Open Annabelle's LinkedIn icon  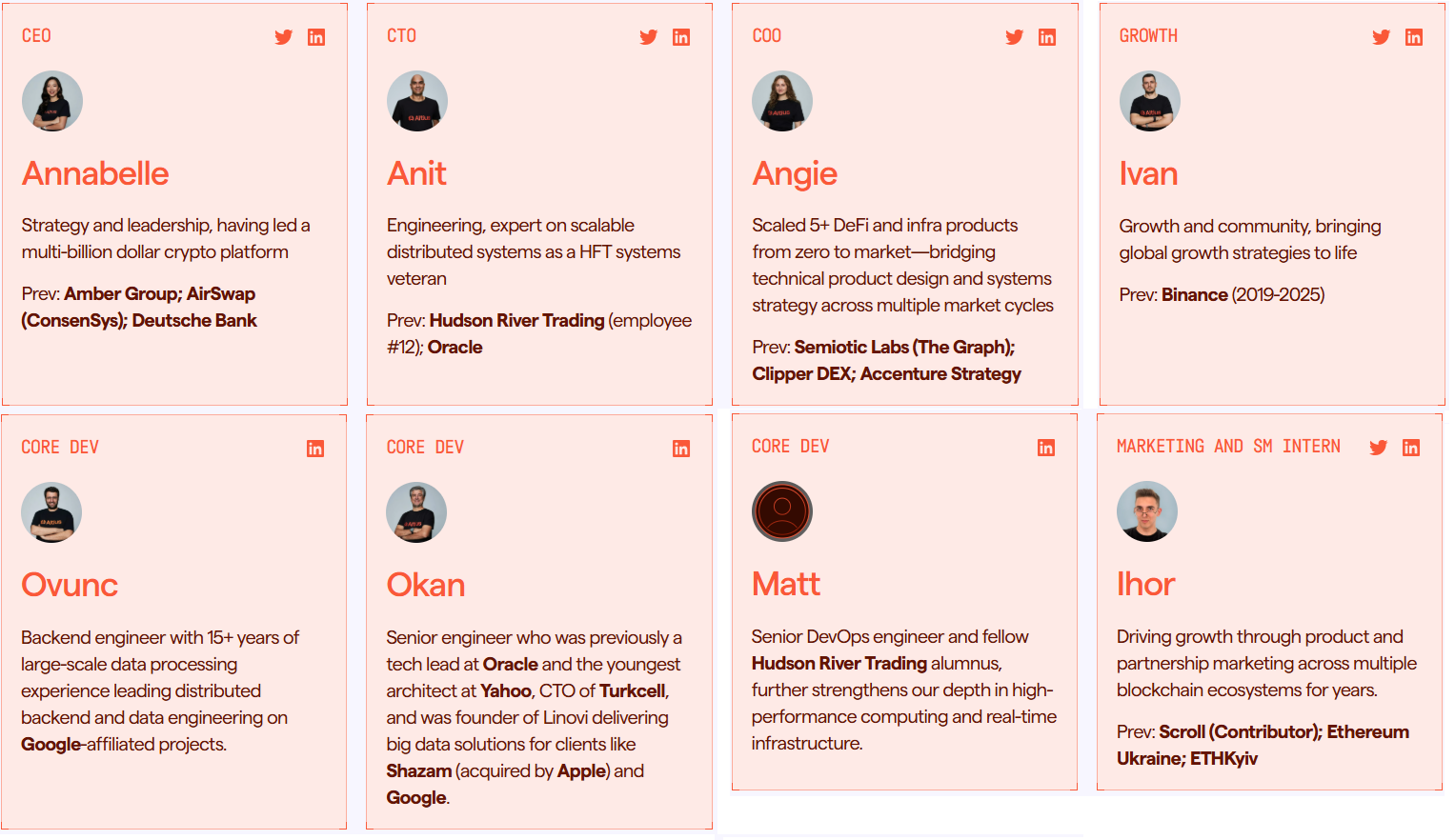[x=316, y=37]
